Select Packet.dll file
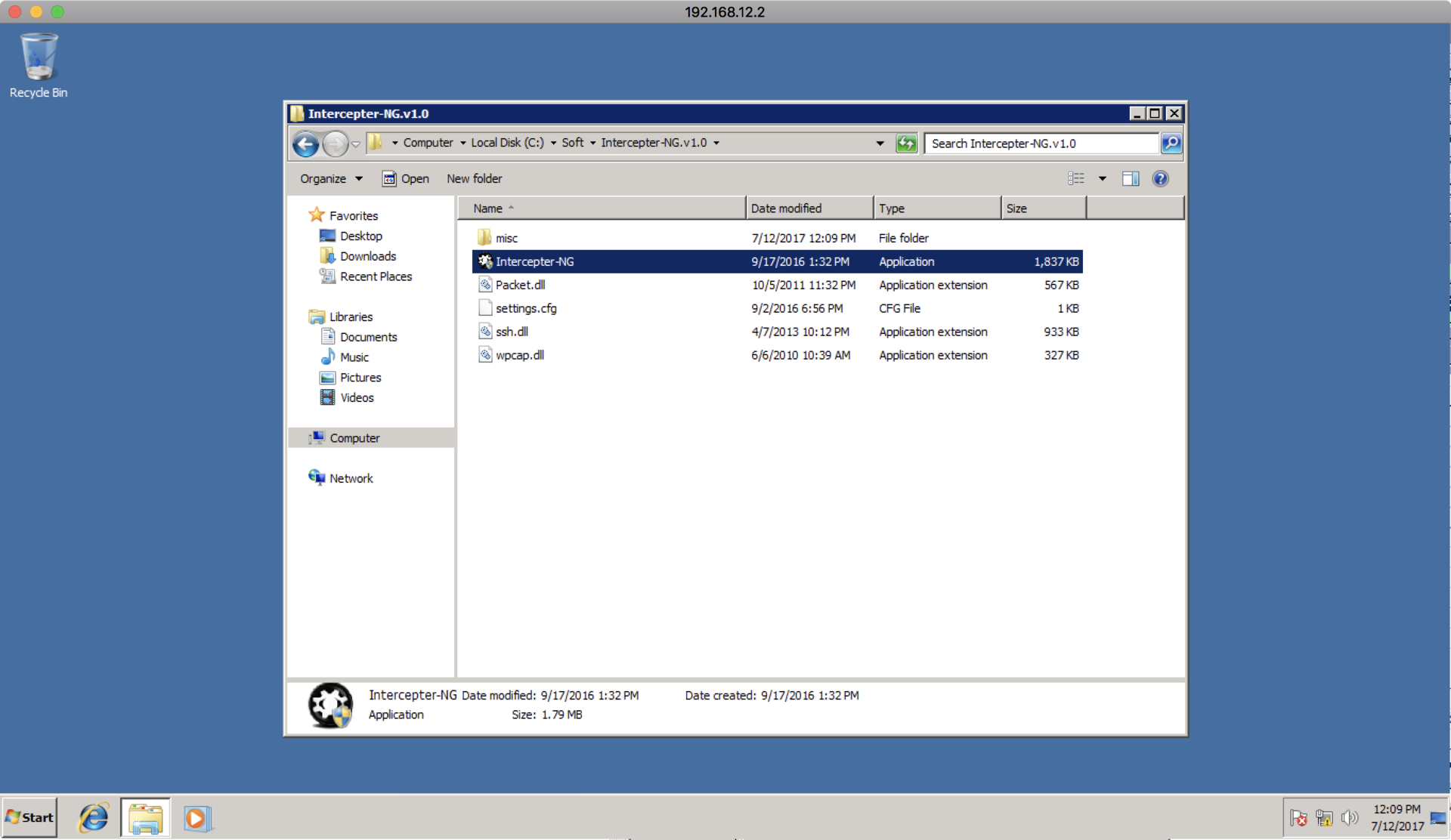This screenshot has width=1451, height=840. pyautogui.click(x=521, y=284)
